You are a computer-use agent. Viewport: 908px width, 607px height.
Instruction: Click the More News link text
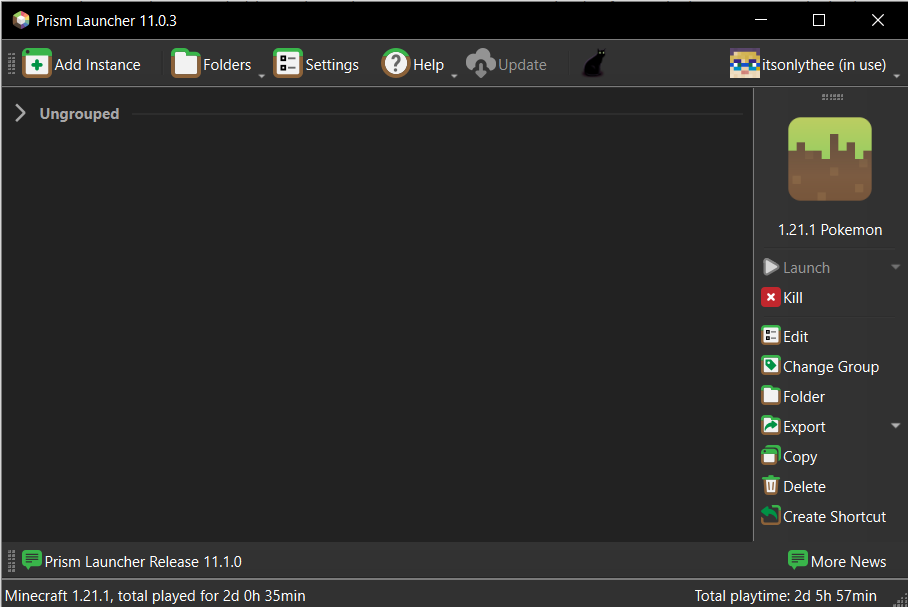click(x=848, y=562)
